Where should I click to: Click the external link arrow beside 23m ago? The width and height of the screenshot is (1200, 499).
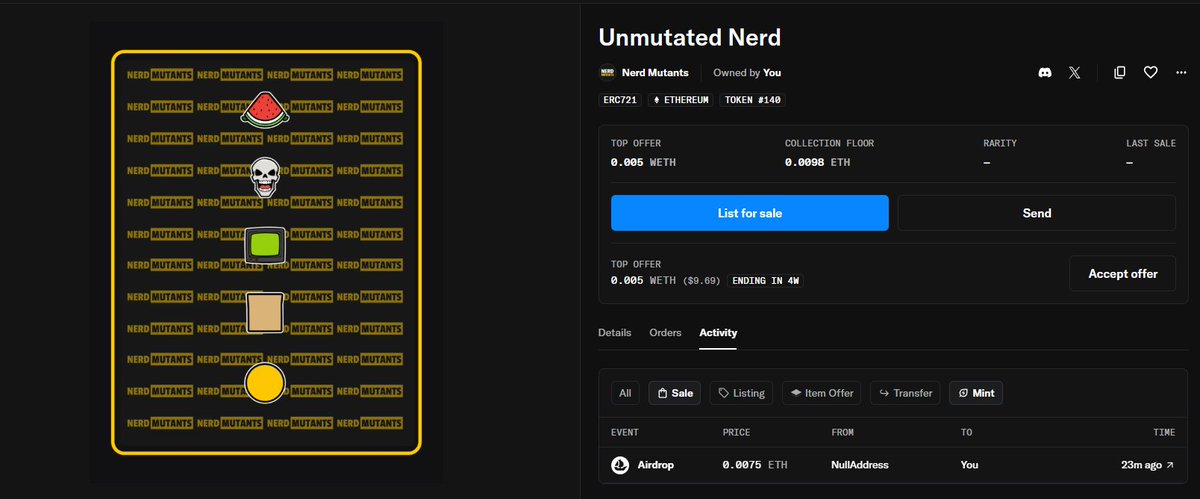(1170, 465)
